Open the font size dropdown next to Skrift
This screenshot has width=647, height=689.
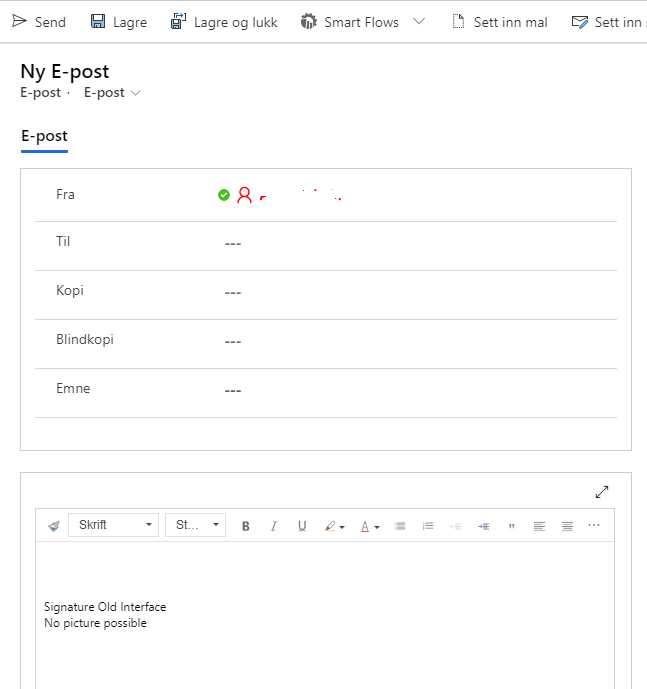coord(195,525)
